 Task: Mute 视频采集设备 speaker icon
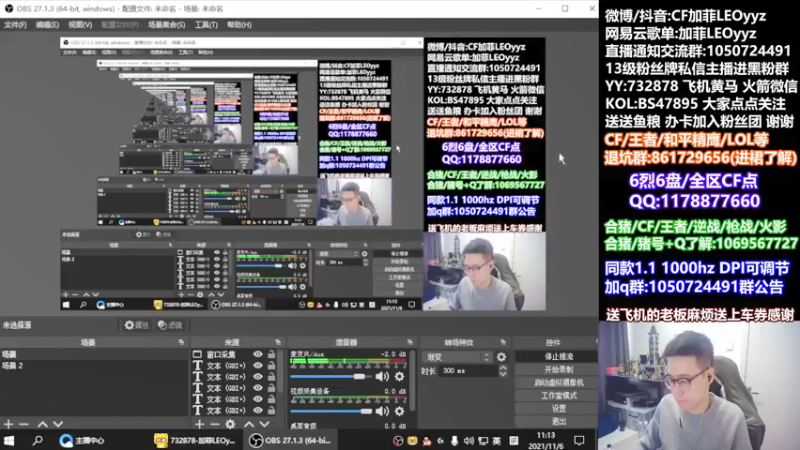pyautogui.click(x=382, y=411)
